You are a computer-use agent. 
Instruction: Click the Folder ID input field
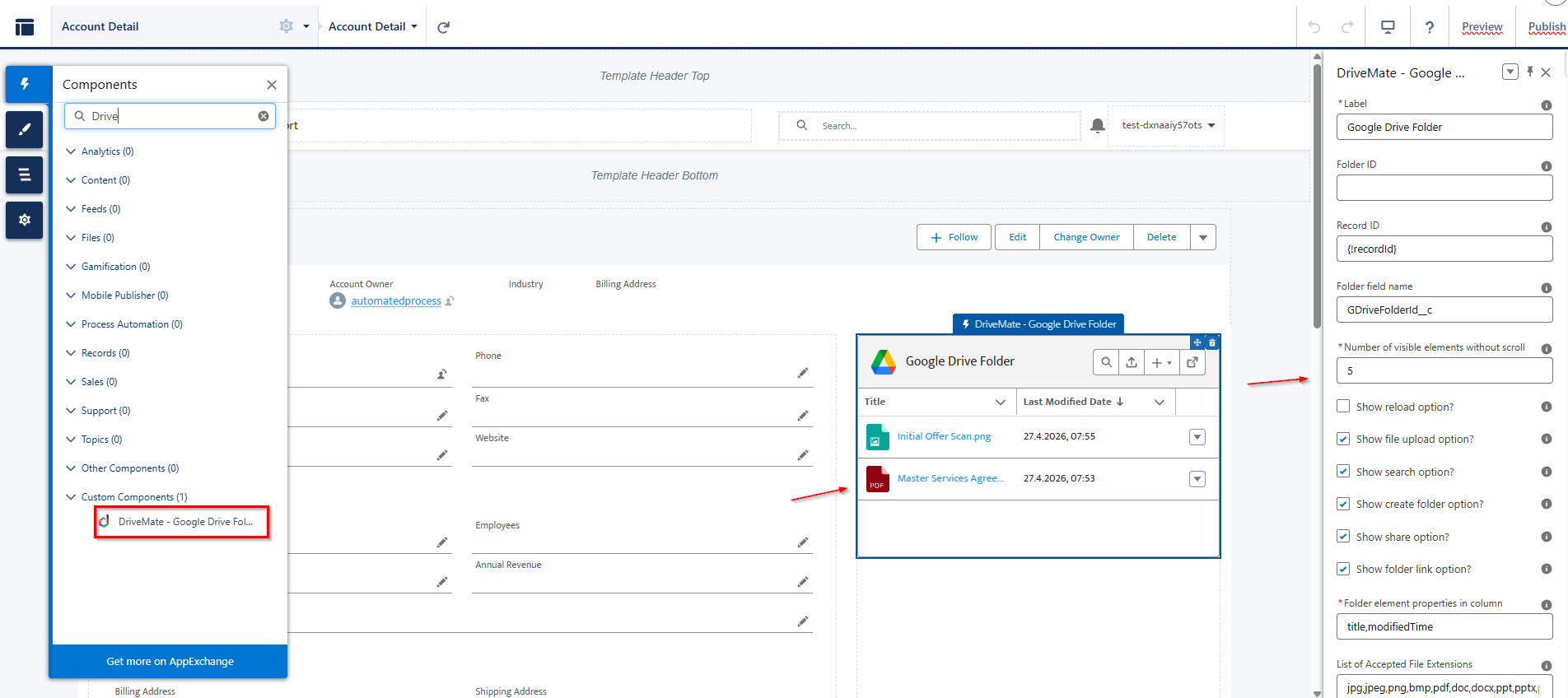(x=1444, y=188)
